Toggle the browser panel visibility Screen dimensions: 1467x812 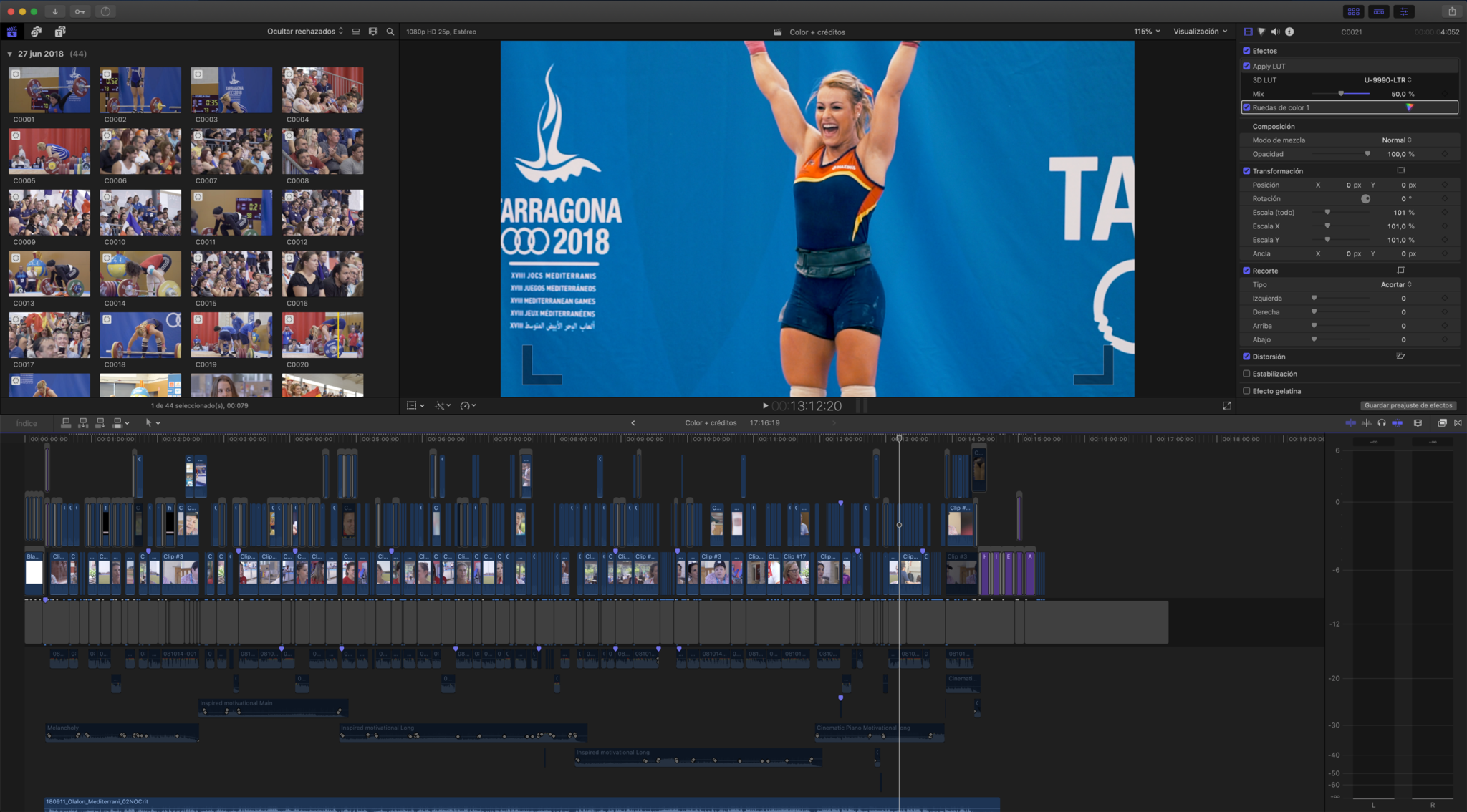click(1353, 11)
